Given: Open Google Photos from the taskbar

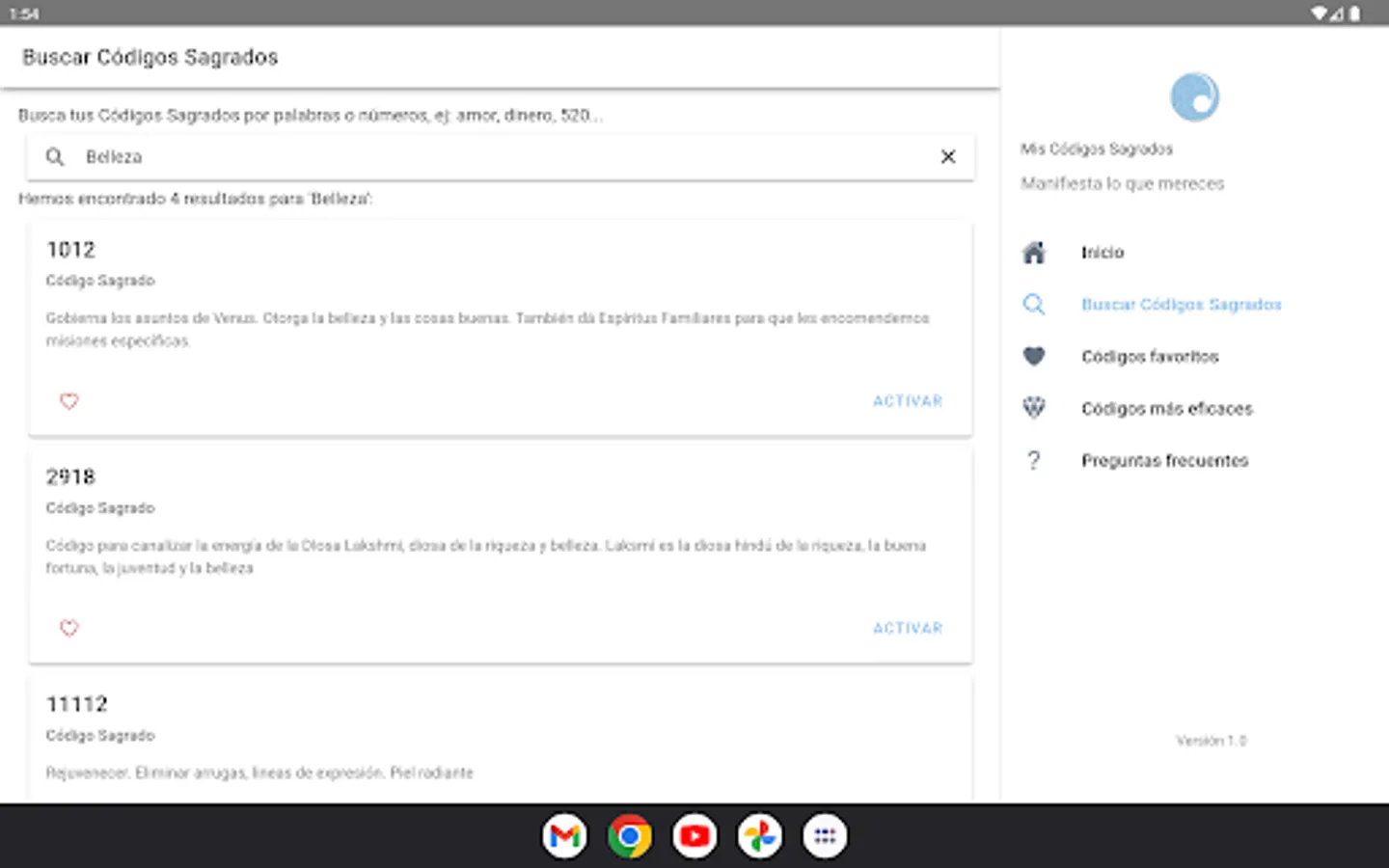Looking at the screenshot, I should point(760,836).
